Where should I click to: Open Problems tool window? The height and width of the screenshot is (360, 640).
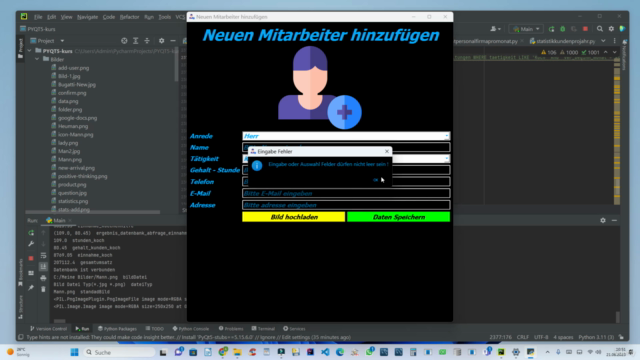(x=231, y=329)
